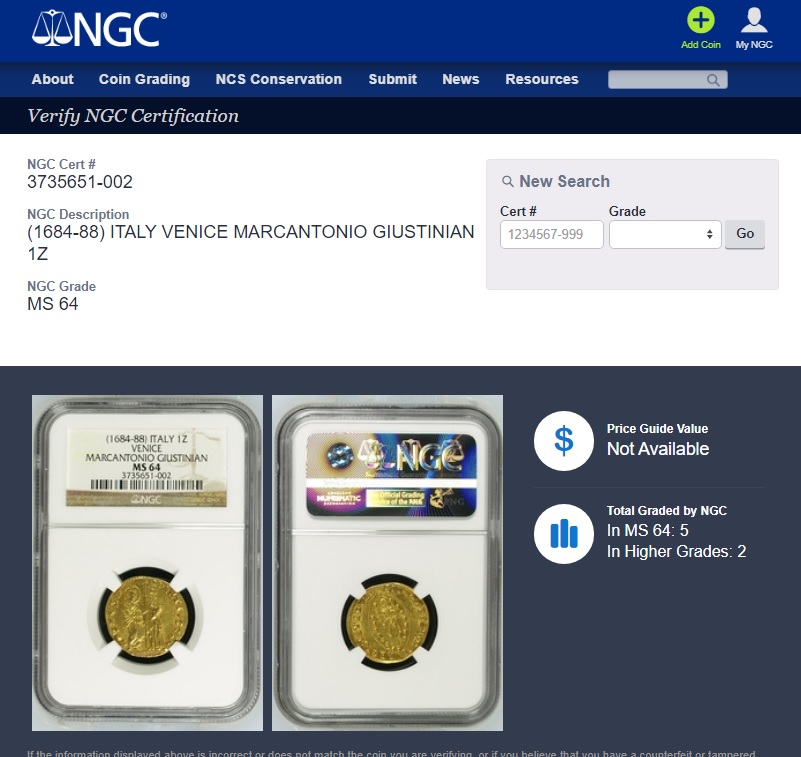The height and width of the screenshot is (757, 801).
Task: Click the dollar sign Price Guide icon
Action: coord(563,441)
